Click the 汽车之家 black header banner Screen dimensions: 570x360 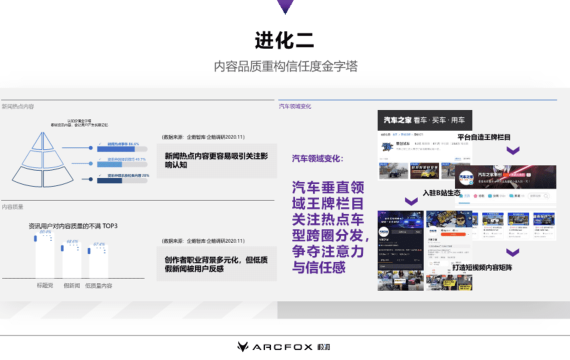click(425, 120)
